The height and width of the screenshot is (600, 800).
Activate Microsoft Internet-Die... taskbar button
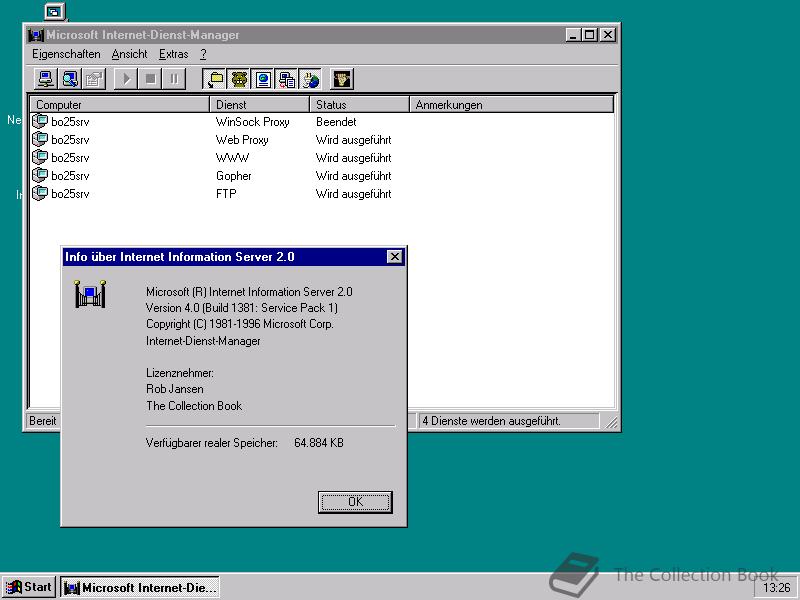pos(140,587)
